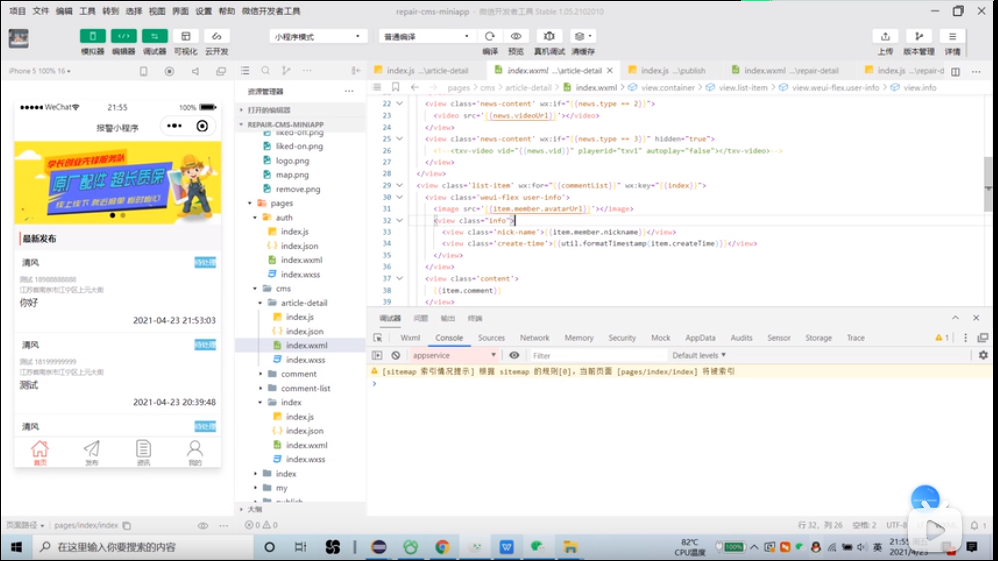Screen dimensions: 998x561
Task: Click the preview eye icon
Action: (516, 36)
